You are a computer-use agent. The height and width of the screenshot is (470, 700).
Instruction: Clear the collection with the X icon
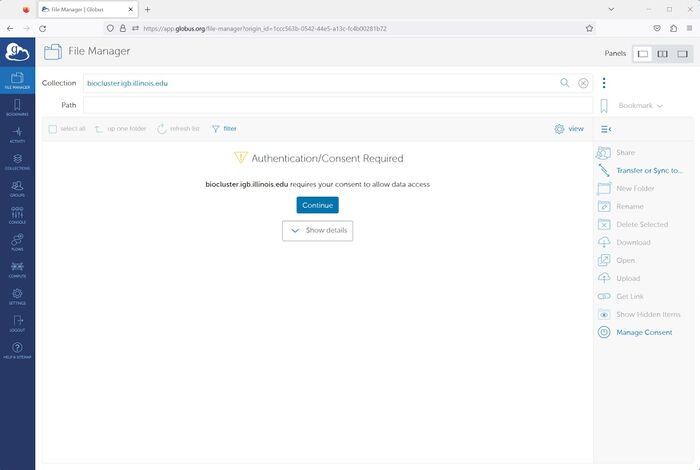(x=583, y=83)
